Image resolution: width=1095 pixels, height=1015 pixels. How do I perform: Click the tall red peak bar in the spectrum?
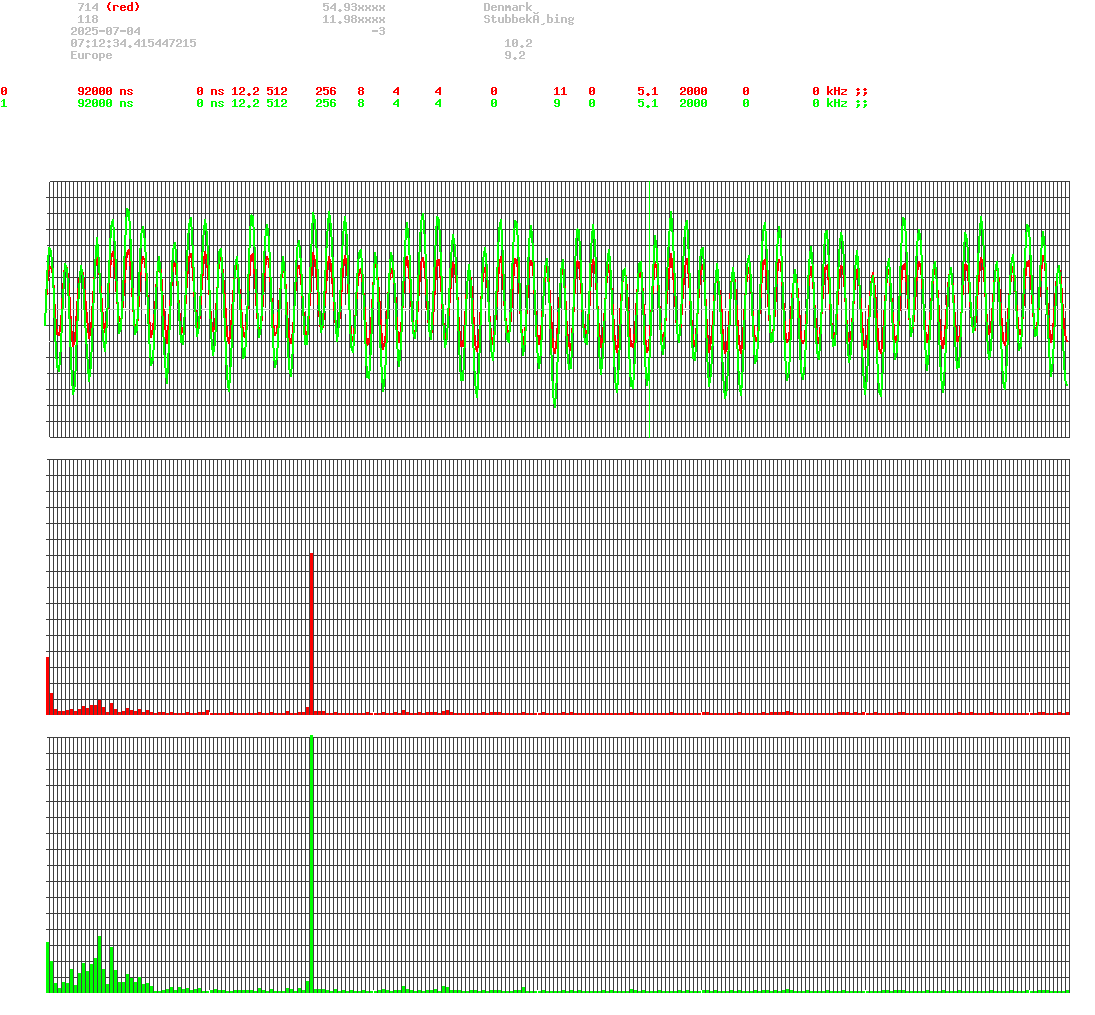[311, 634]
